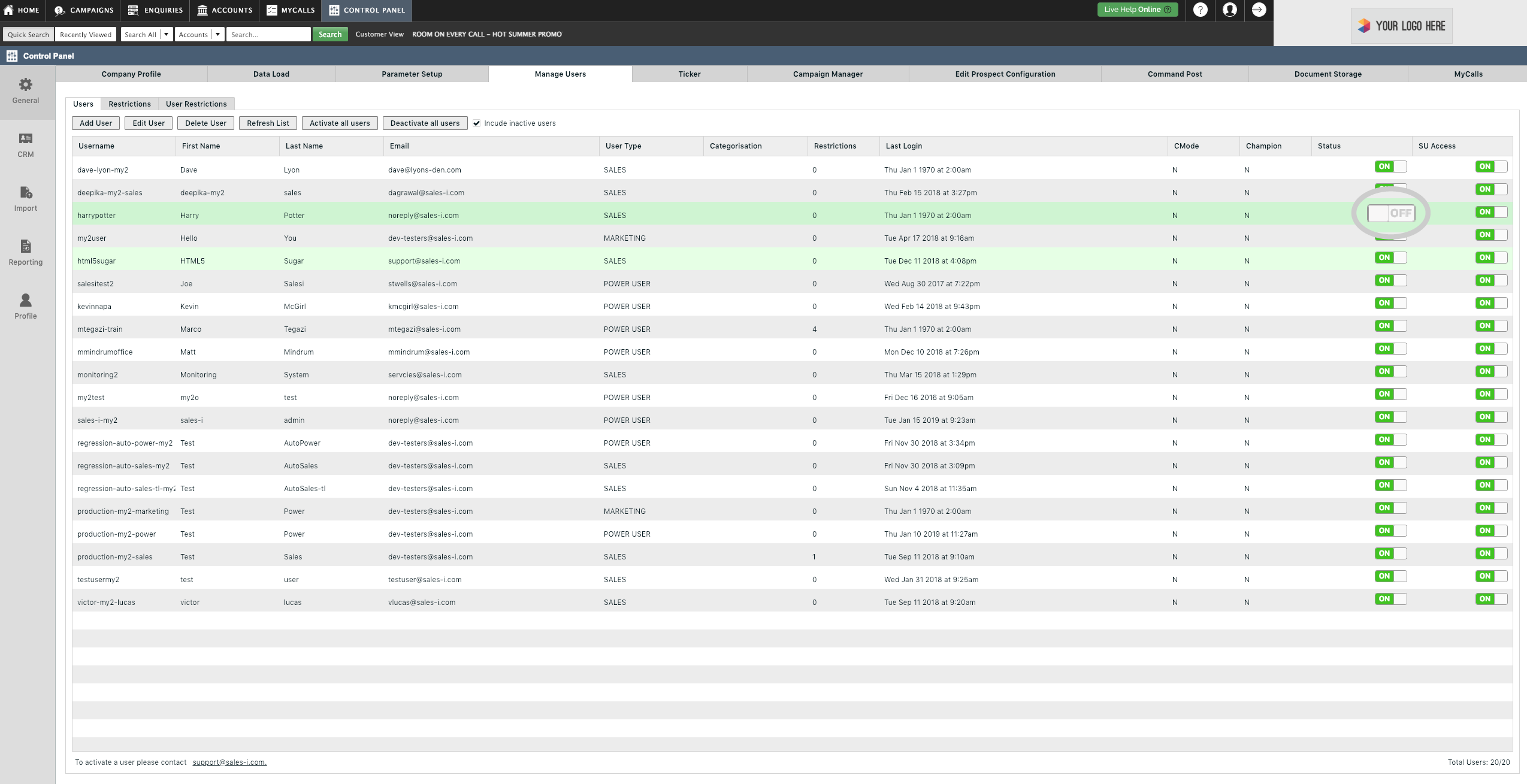Click the support@sales-i.com link
The image size is (1527, 784).
(229, 762)
